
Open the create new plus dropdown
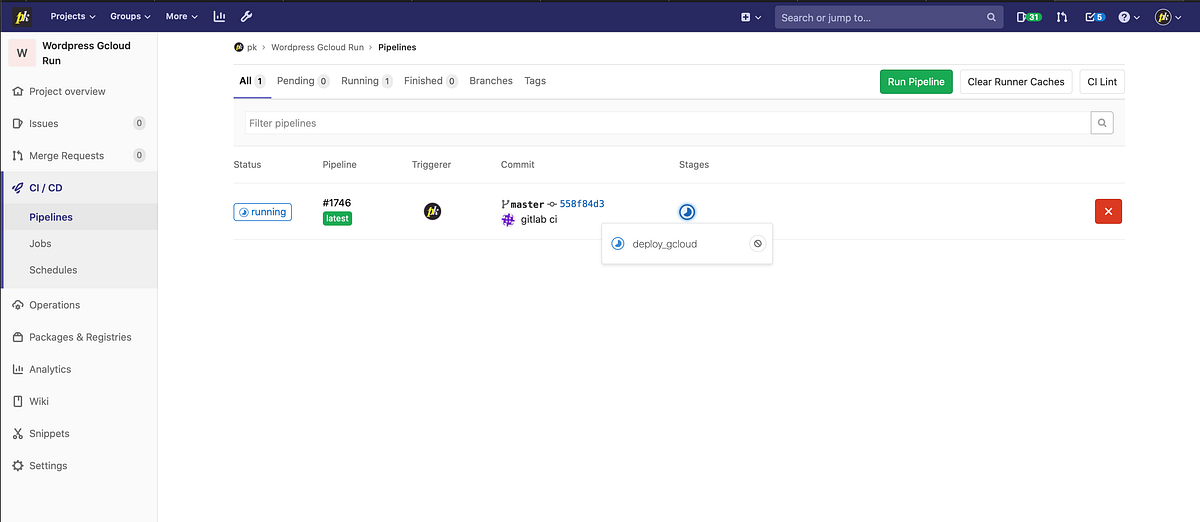751,17
